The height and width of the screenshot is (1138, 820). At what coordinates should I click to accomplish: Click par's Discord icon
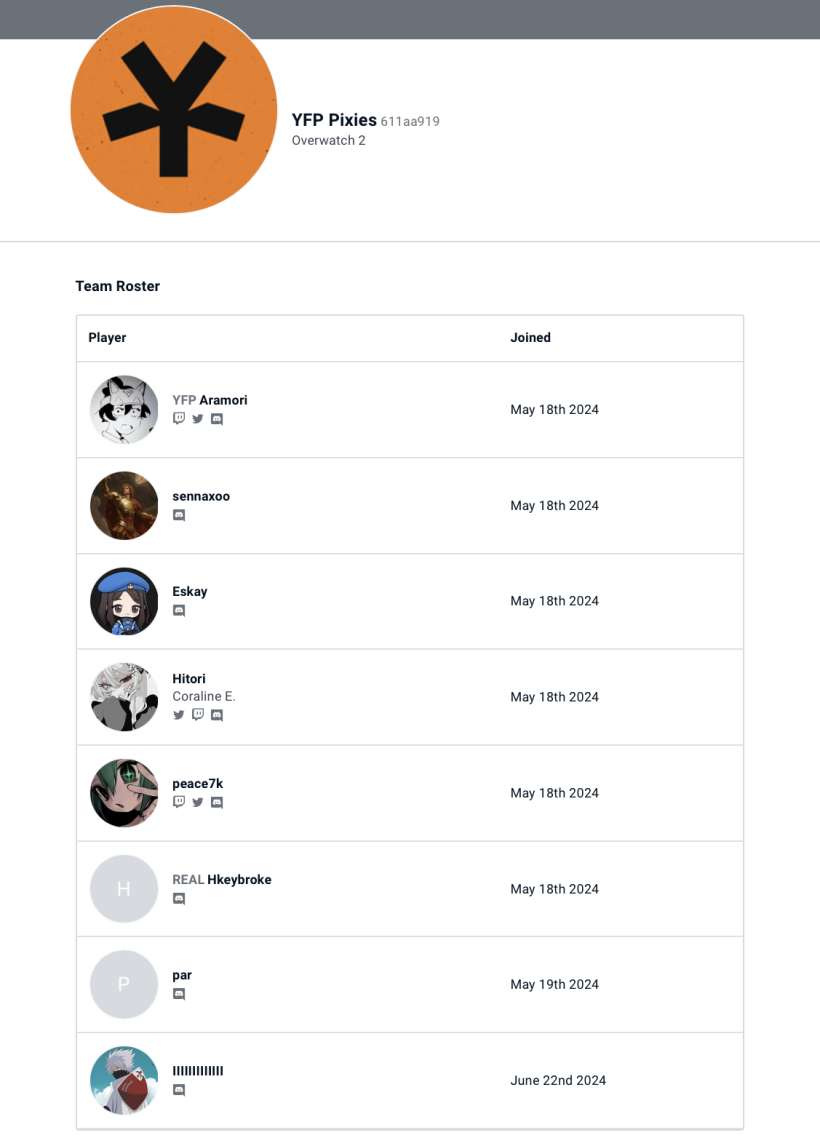pyautogui.click(x=179, y=994)
